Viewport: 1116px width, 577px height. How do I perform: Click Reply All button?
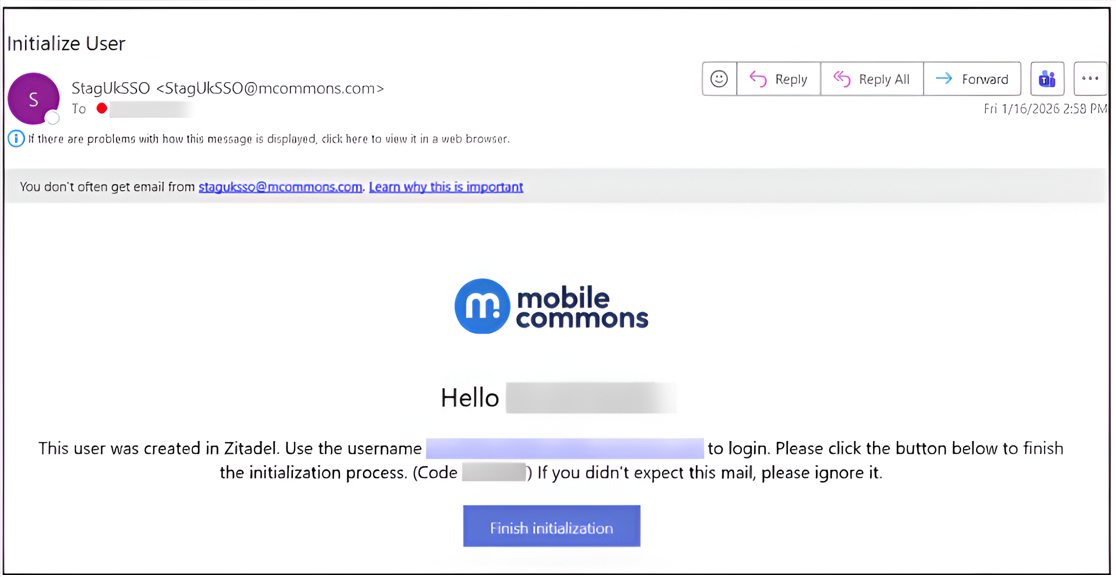(872, 79)
